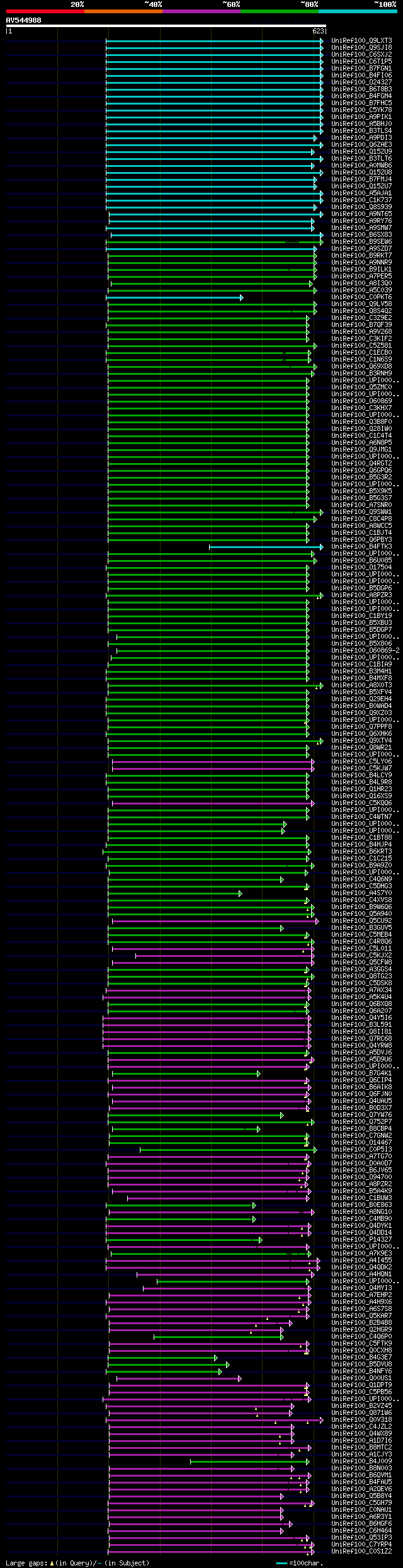Open hit UniRef100_B7FGN1
Screen dimensions: 403x1568
point(361,69)
